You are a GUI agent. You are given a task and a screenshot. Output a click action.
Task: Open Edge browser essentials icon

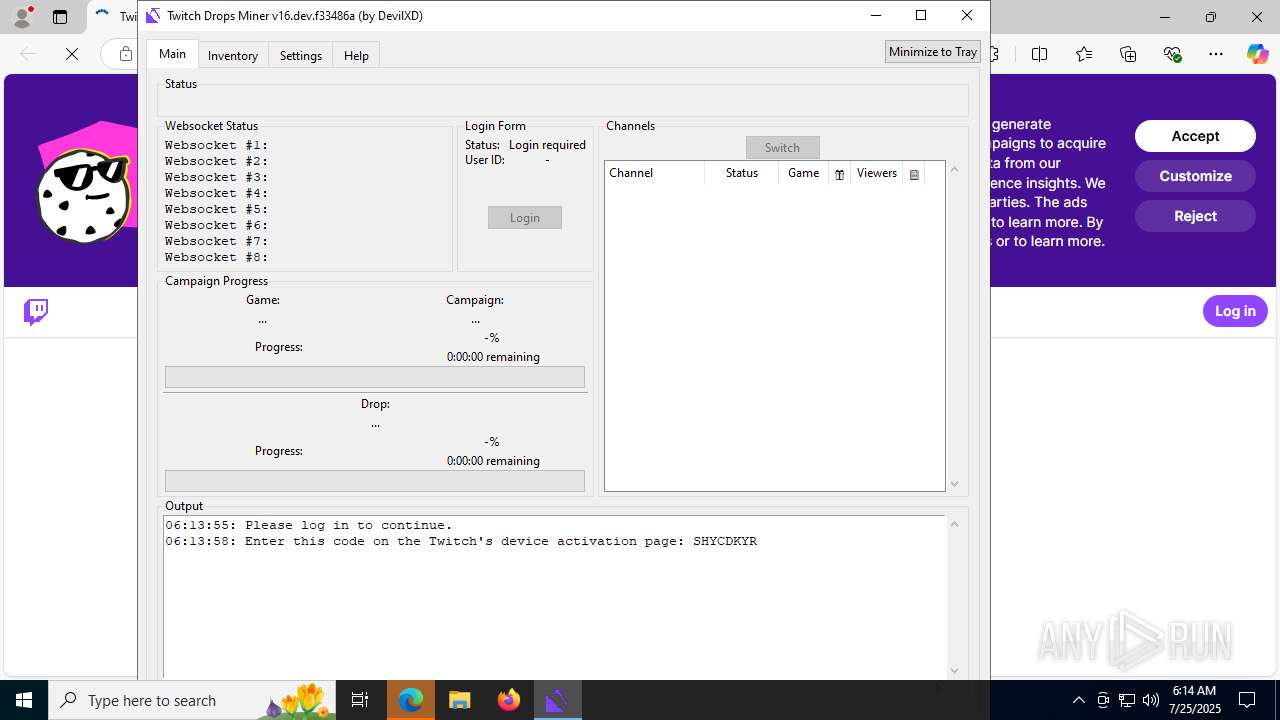click(x=1172, y=54)
